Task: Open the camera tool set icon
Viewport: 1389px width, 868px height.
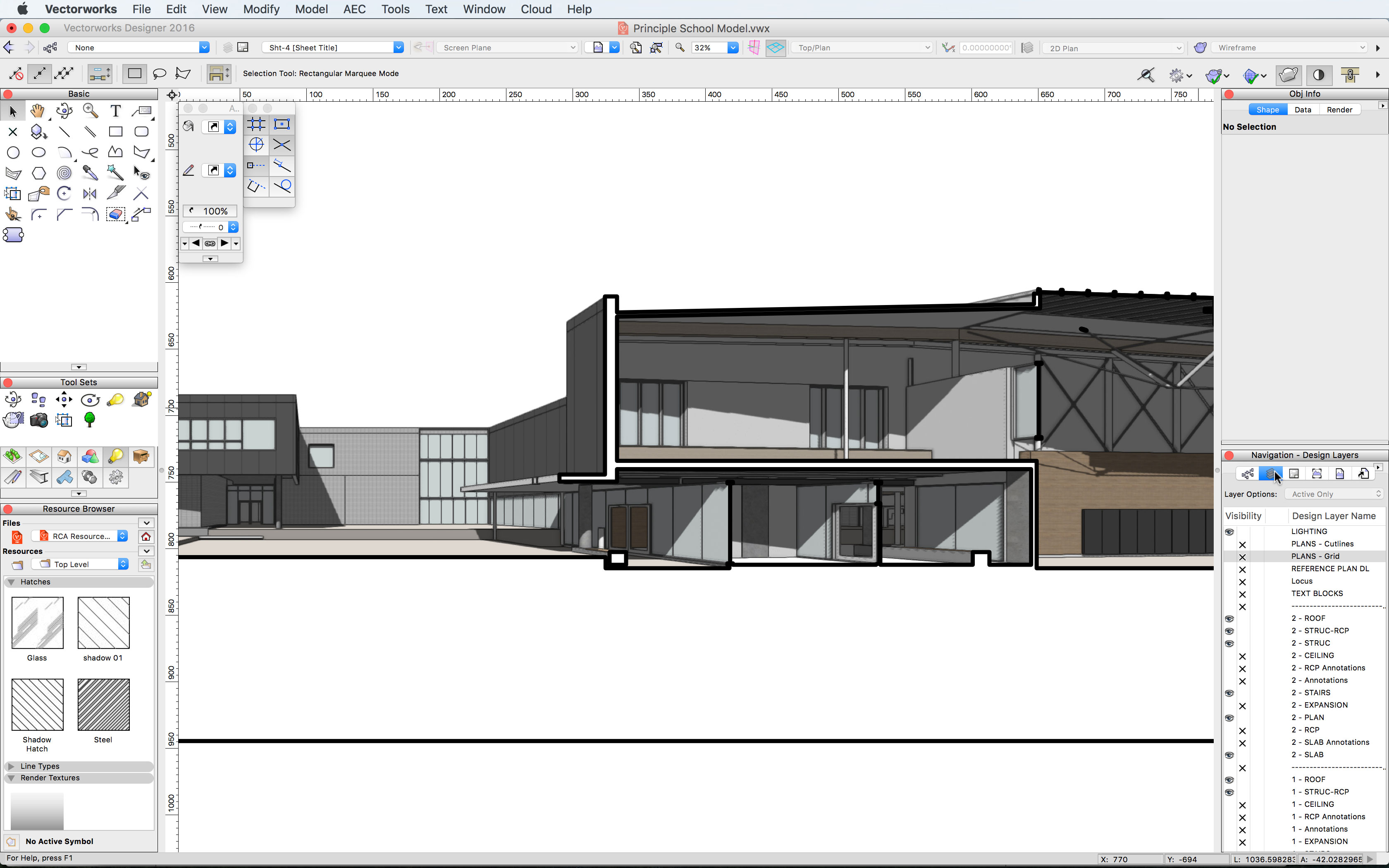Action: [x=38, y=420]
